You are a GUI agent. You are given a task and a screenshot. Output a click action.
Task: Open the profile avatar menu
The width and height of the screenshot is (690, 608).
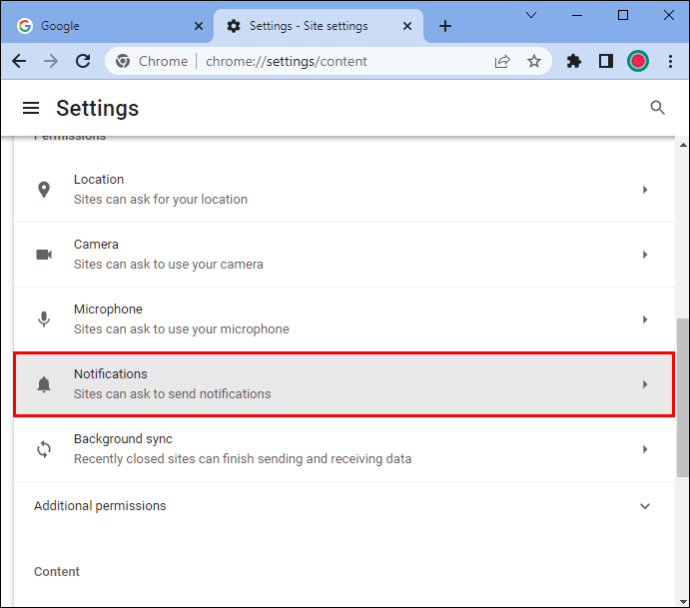(x=638, y=61)
